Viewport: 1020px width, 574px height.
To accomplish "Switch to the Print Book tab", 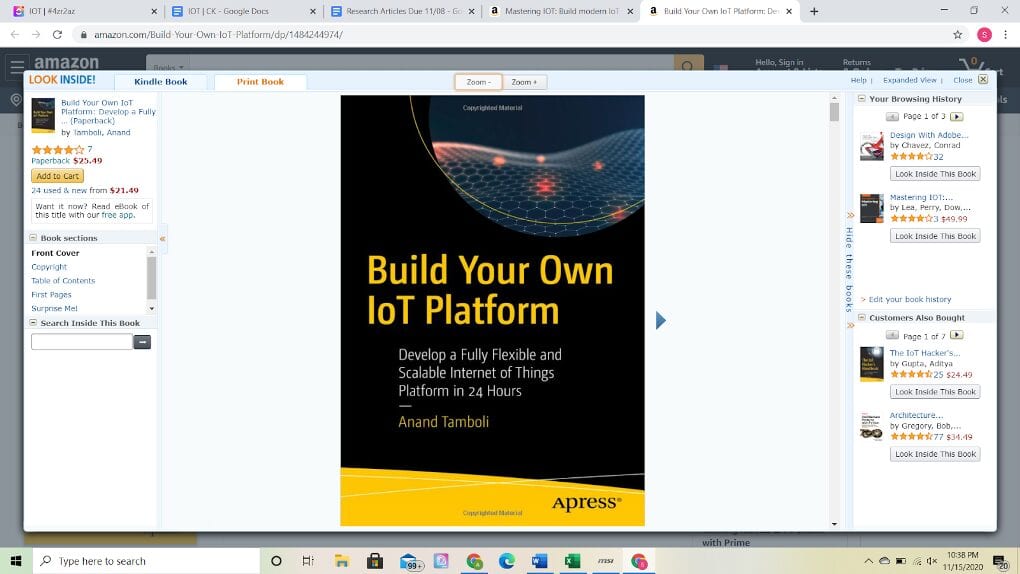I will click(260, 82).
